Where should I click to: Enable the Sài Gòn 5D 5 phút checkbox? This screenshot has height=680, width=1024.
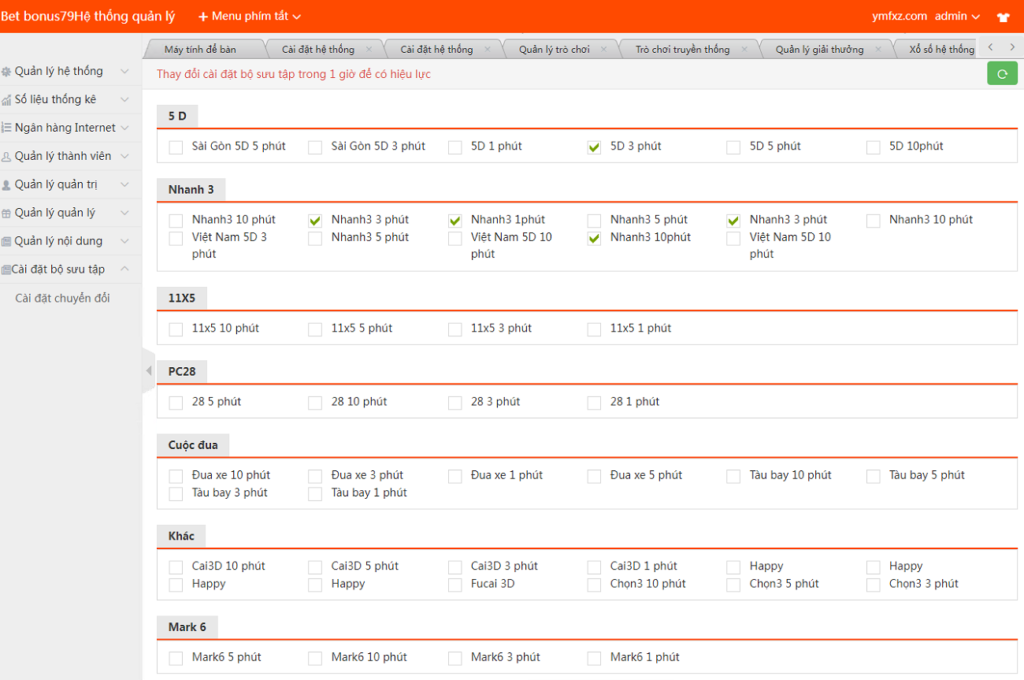(x=176, y=147)
